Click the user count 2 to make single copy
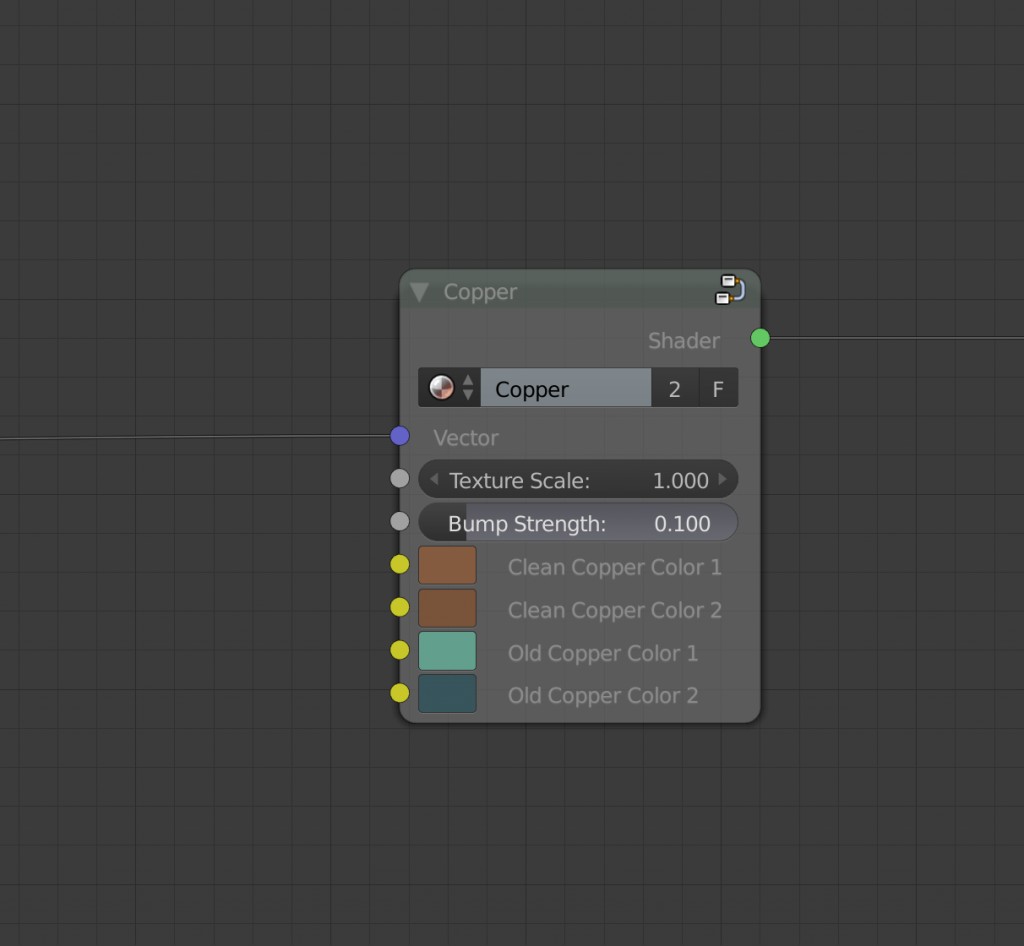Image resolution: width=1024 pixels, height=946 pixels. [674, 387]
